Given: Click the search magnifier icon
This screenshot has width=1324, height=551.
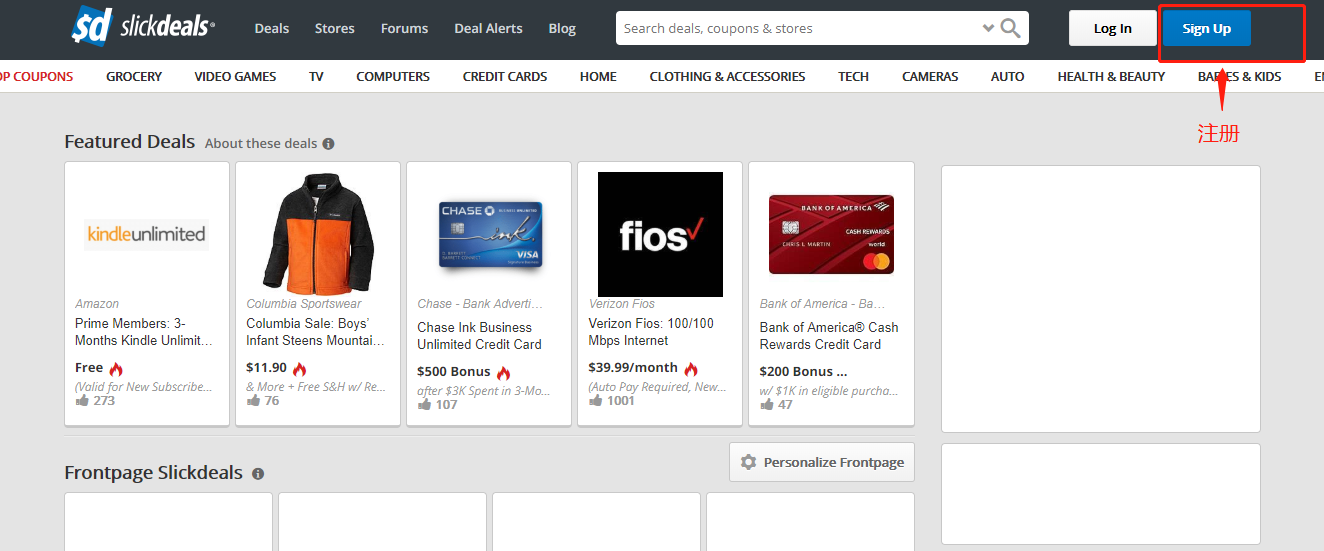Looking at the screenshot, I should pos(1010,28).
